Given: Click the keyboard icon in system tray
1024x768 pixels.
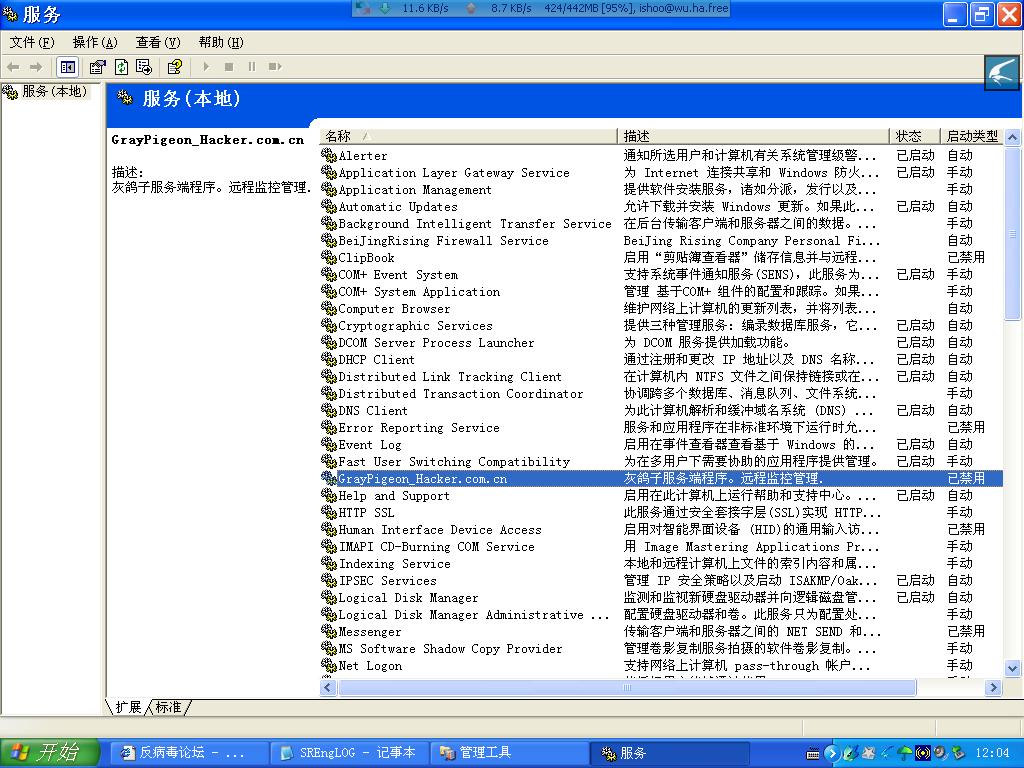Looking at the screenshot, I should 812,754.
